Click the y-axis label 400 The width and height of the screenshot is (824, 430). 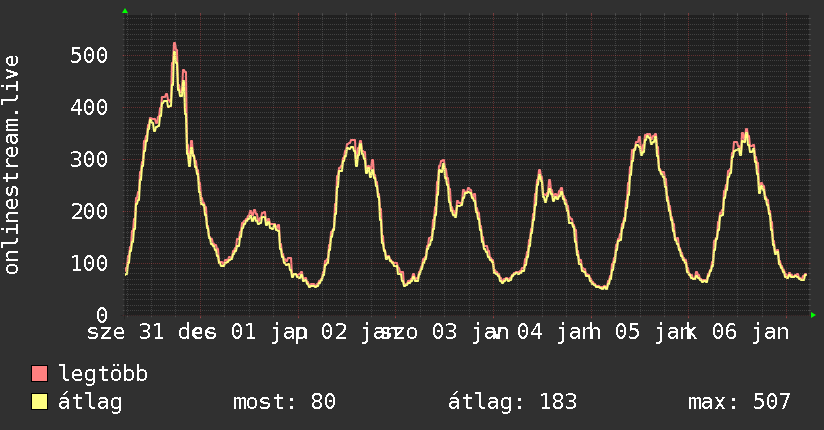coord(89,107)
